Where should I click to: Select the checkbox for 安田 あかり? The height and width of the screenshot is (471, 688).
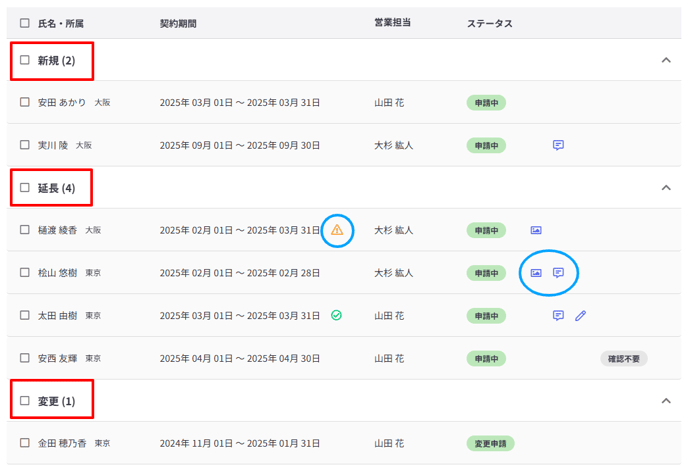coord(25,102)
